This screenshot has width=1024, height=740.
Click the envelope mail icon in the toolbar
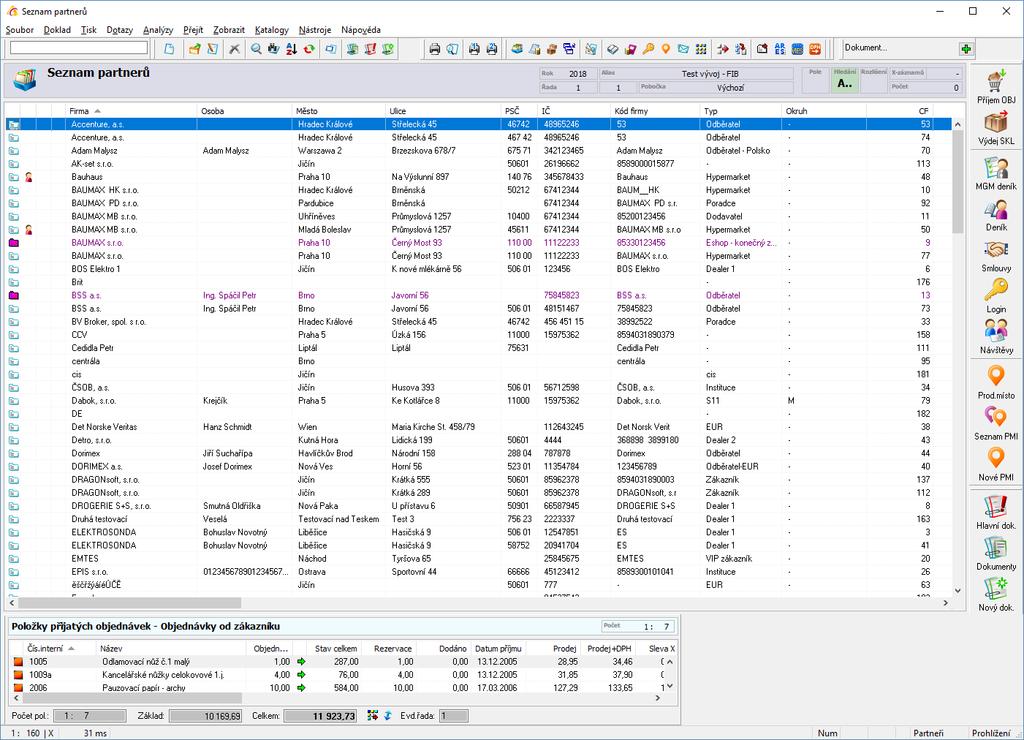683,49
